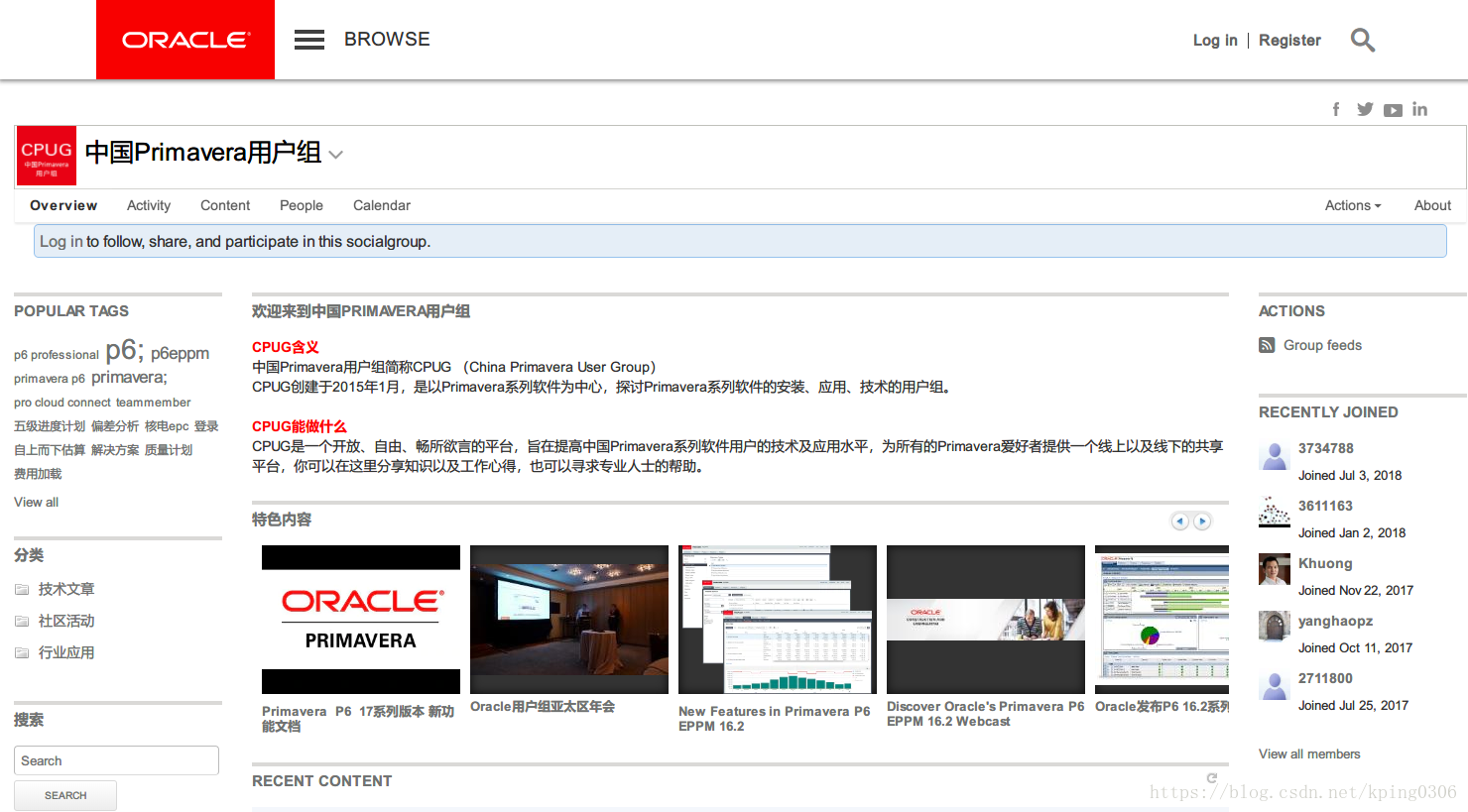Select the 费用加载 tag
This screenshot has width=1468, height=812.
tap(38, 474)
